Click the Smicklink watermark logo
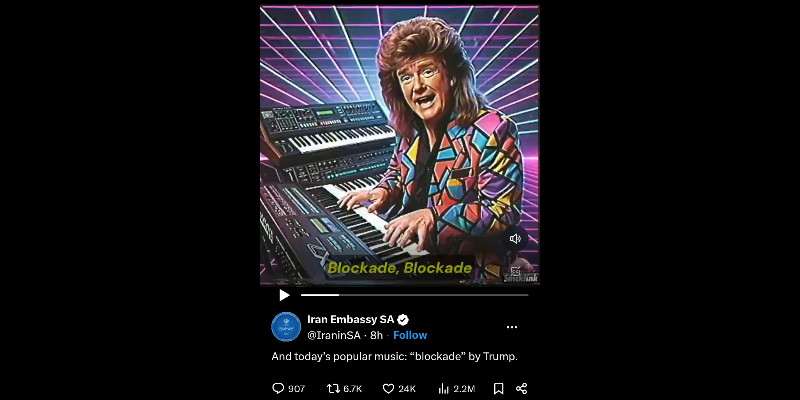 [x=520, y=274]
